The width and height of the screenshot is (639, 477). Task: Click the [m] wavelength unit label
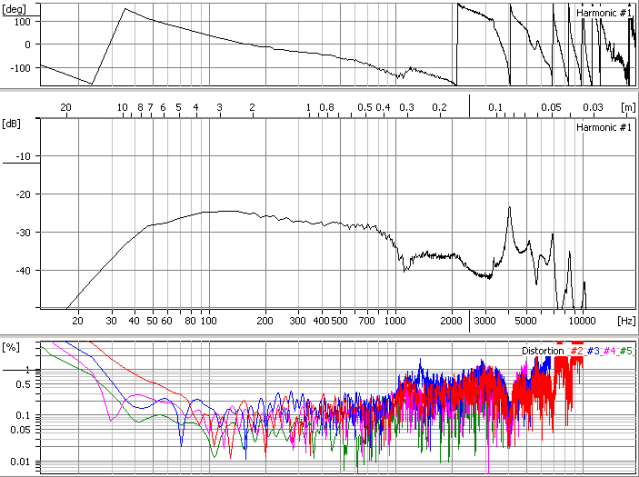click(x=626, y=106)
